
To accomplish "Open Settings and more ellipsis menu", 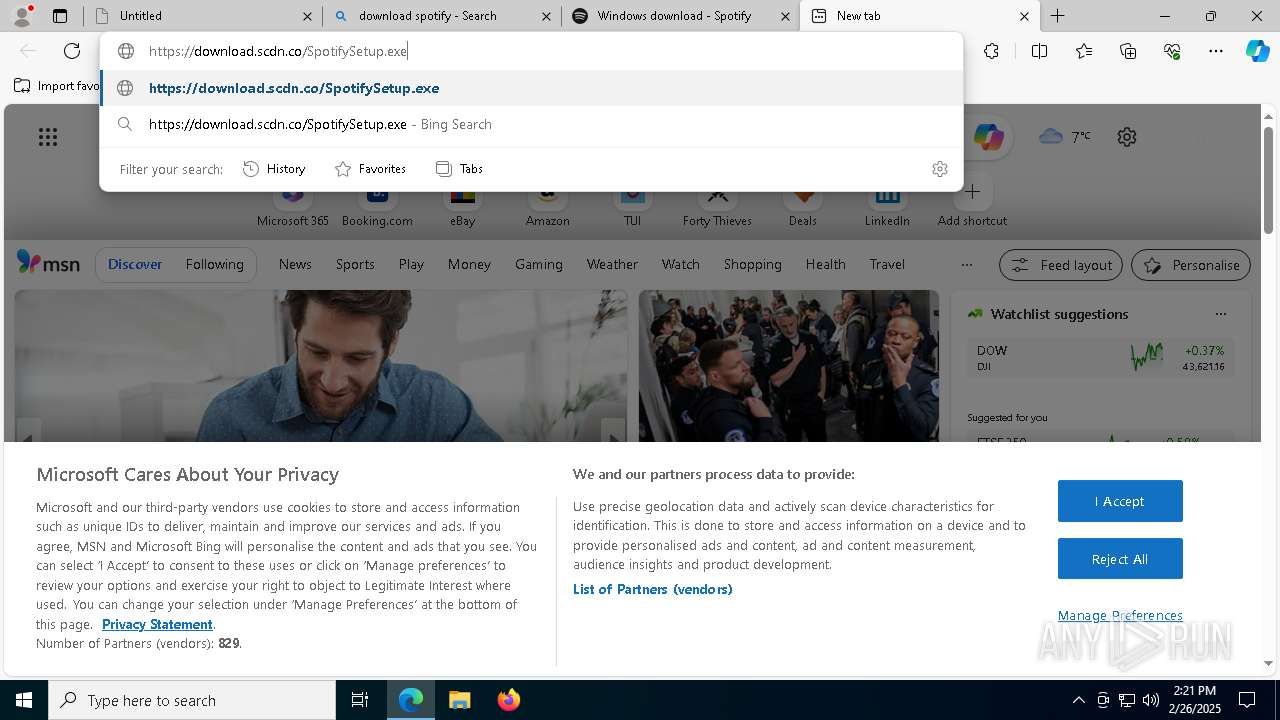I will click(1216, 51).
